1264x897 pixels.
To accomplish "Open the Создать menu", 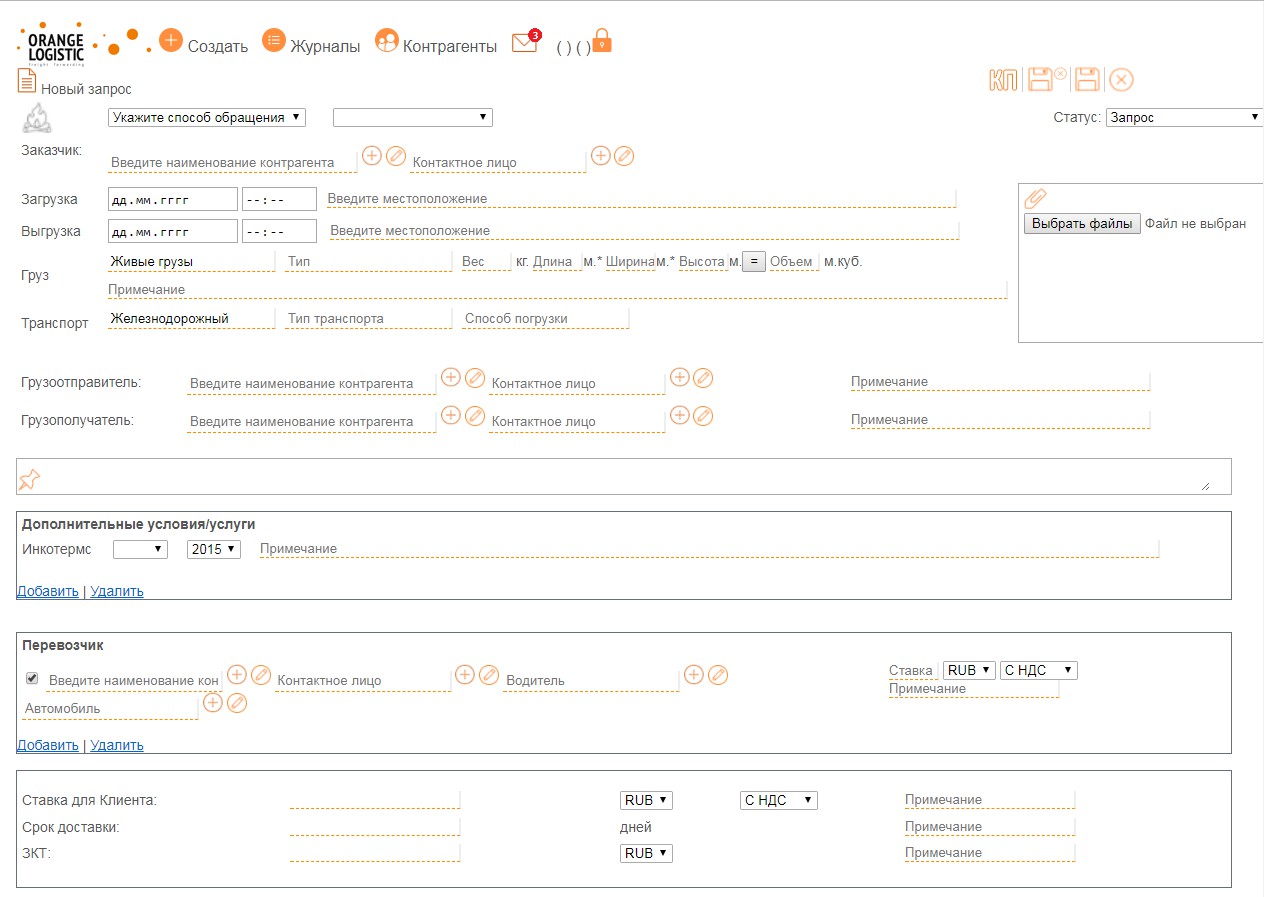I will point(204,44).
